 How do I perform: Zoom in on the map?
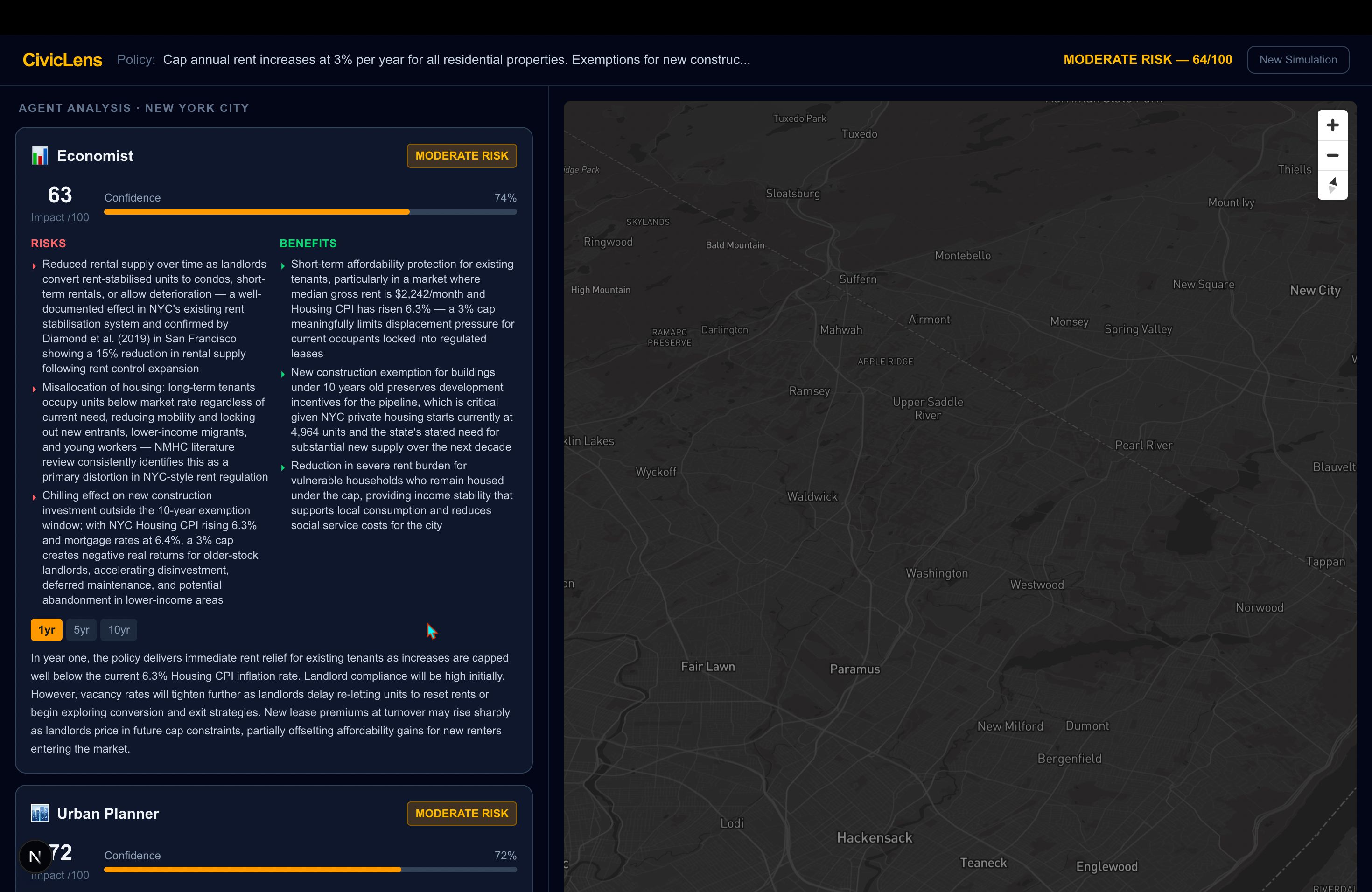click(x=1332, y=125)
